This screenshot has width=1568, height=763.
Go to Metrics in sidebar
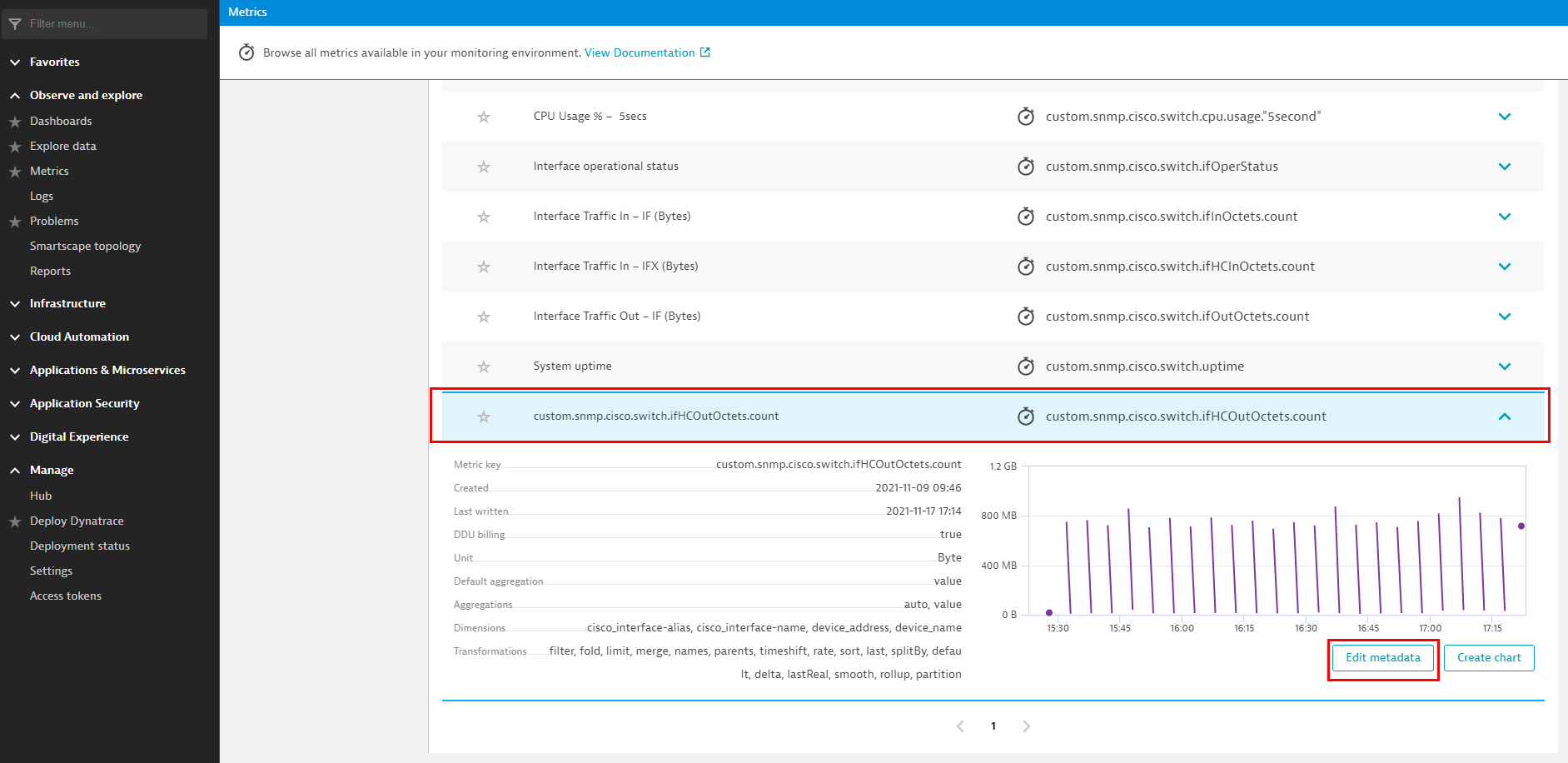point(49,171)
